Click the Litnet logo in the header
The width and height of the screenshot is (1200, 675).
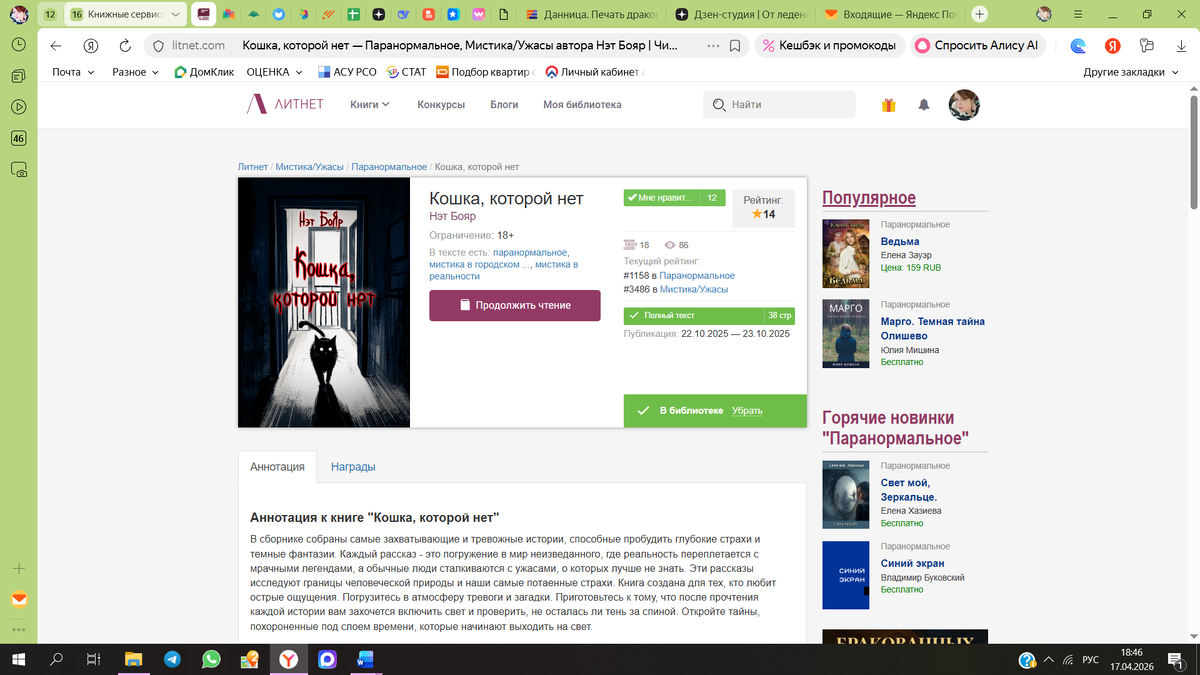point(284,104)
